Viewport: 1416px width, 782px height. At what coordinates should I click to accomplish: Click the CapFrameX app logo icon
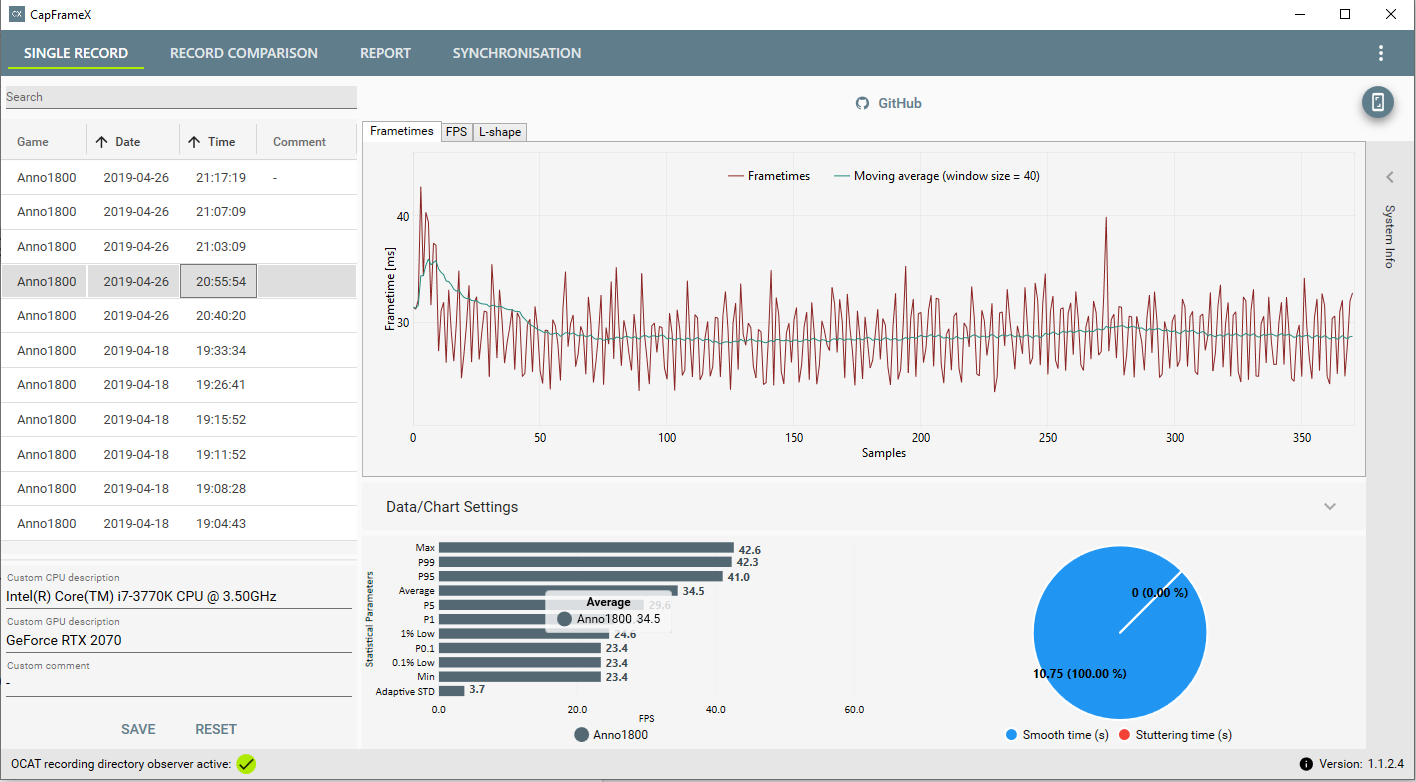tap(17, 14)
